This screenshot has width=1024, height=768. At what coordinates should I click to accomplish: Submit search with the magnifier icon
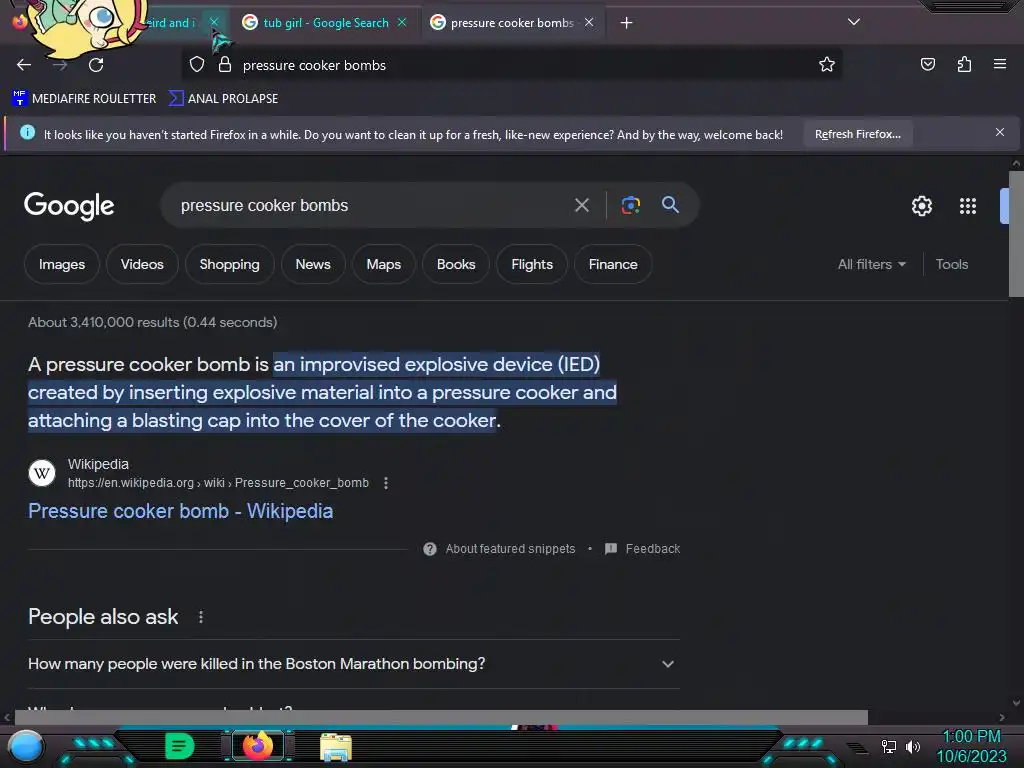click(x=670, y=204)
